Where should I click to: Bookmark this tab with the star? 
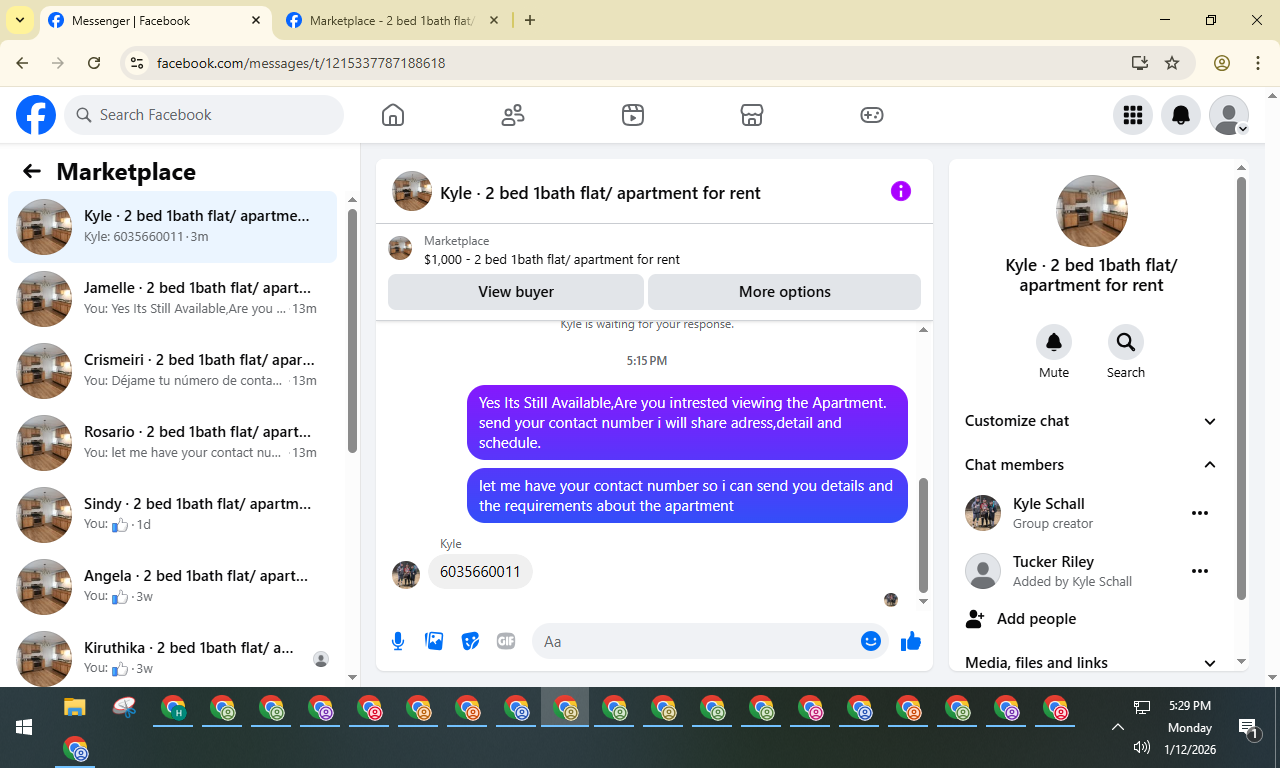point(1172,63)
